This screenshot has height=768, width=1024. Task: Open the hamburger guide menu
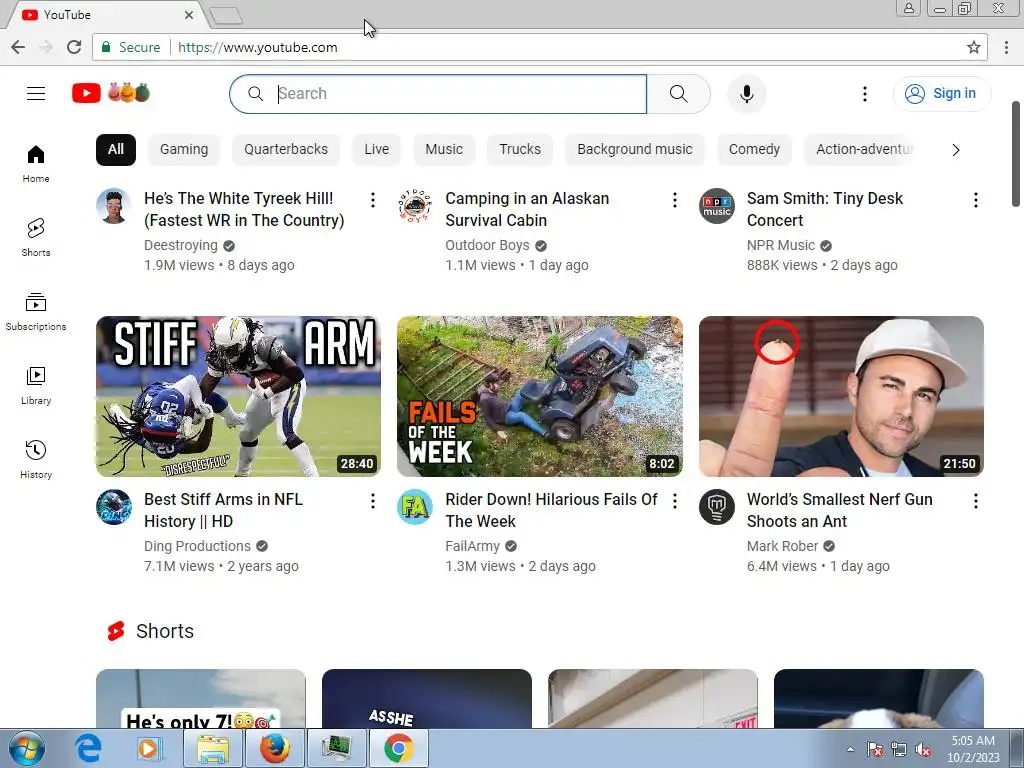pos(36,93)
